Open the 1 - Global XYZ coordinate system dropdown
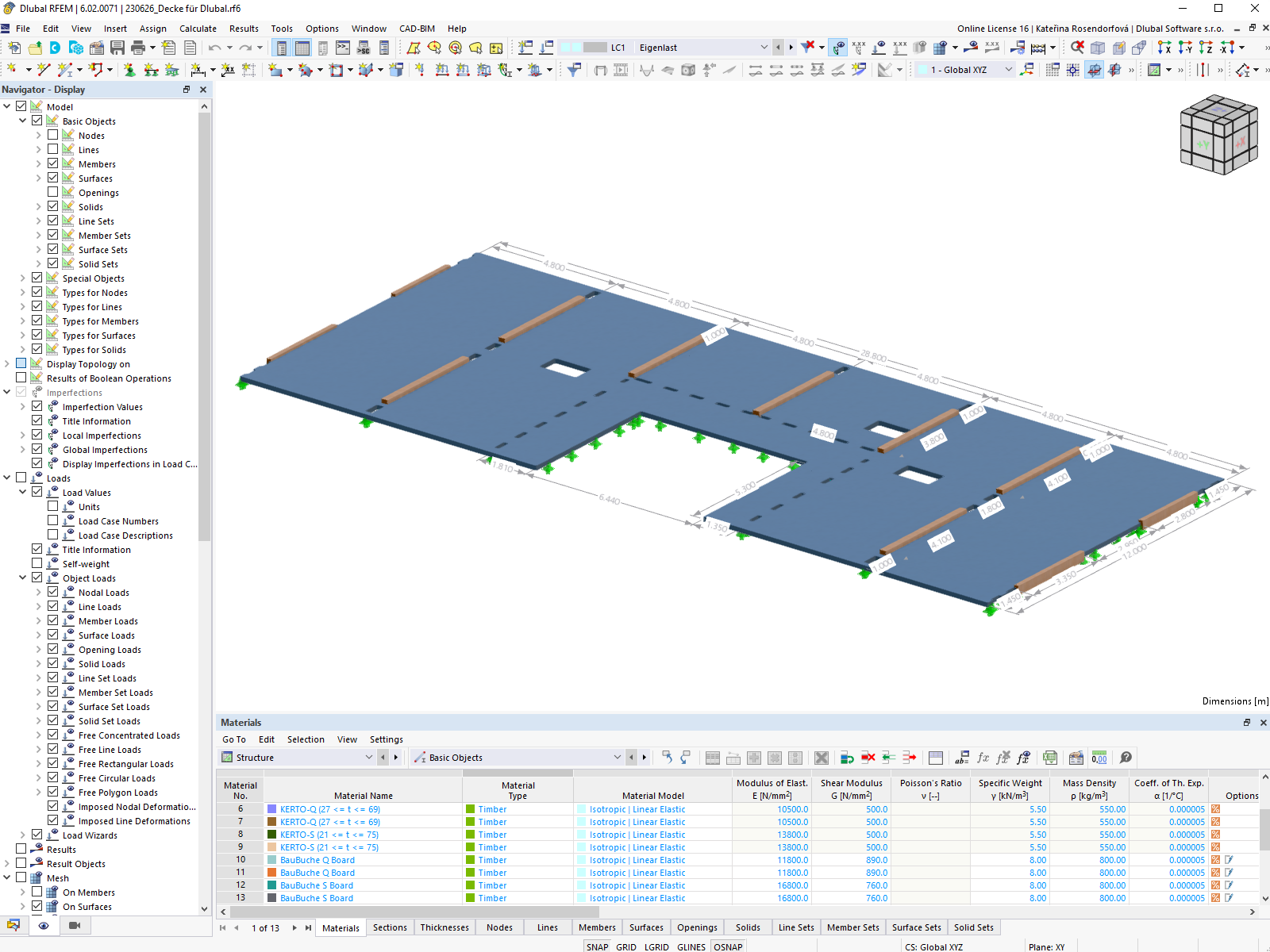This screenshot has width=1270, height=952. 1008,70
